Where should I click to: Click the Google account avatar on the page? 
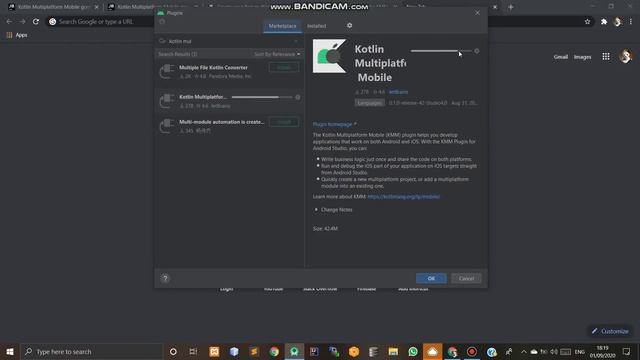pyautogui.click(x=625, y=56)
